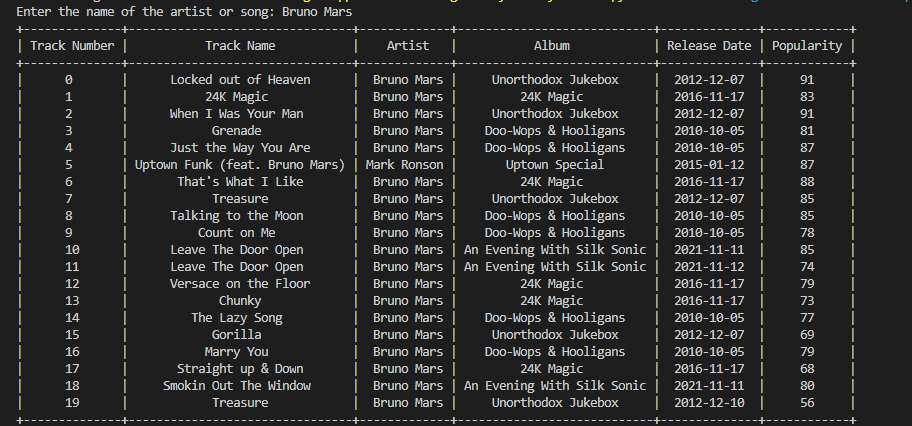Screen dimensions: 912x426
Task: Click popularity value "56"
Action: pyautogui.click(x=807, y=403)
